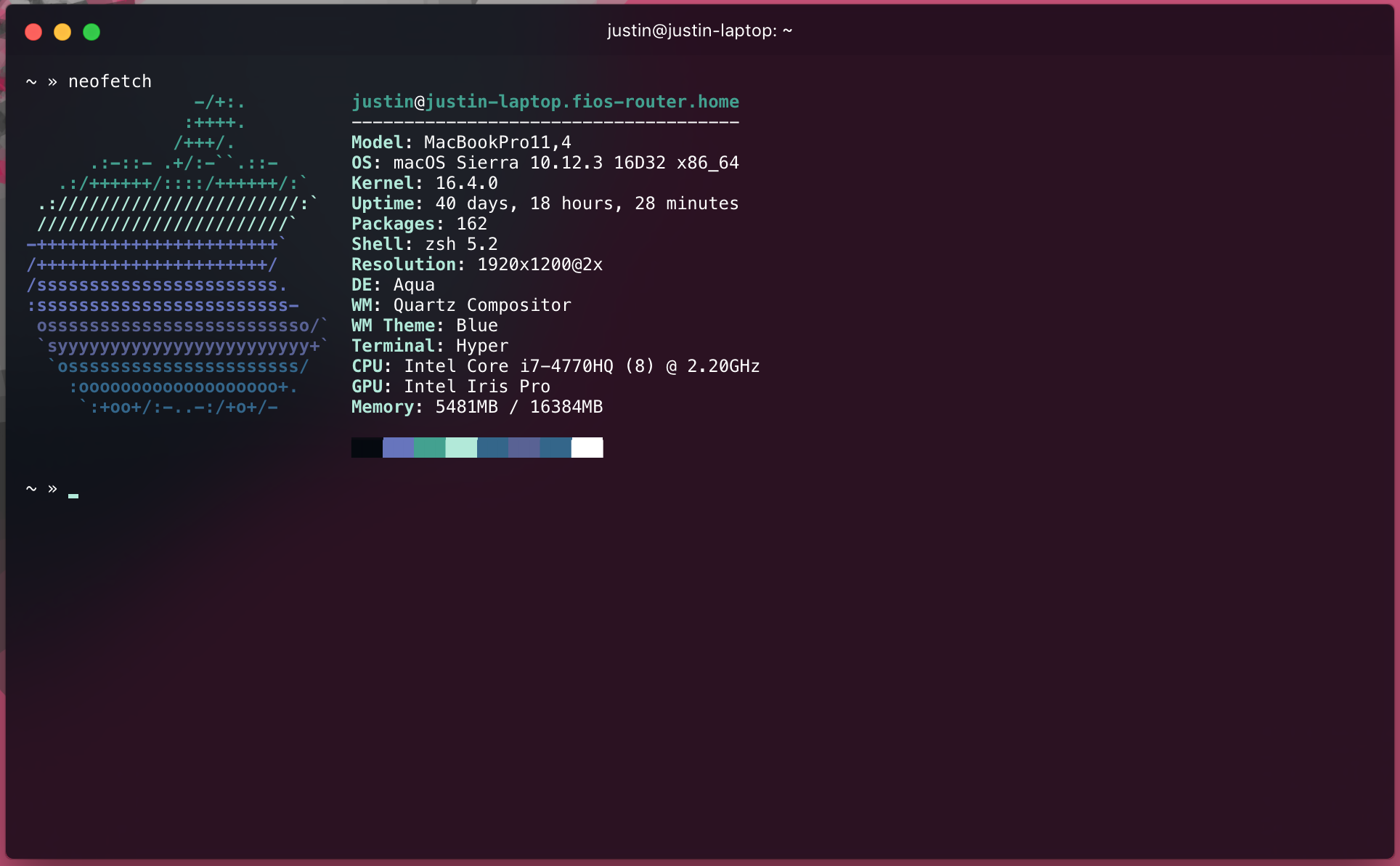
Task: Click the black color block in palette
Action: 367,448
